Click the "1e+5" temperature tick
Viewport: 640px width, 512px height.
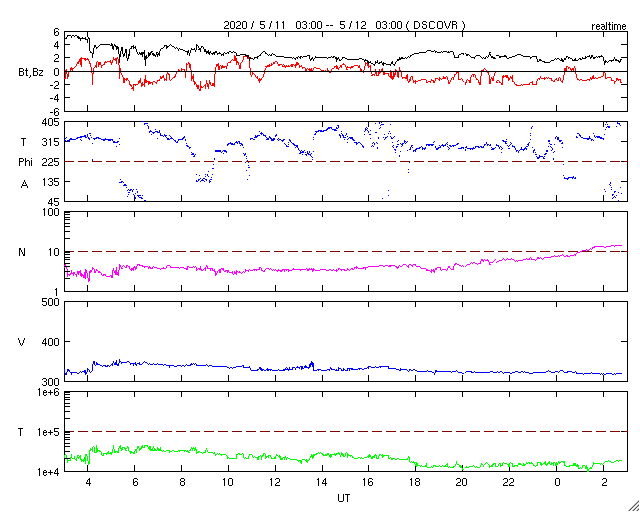(x=49, y=432)
